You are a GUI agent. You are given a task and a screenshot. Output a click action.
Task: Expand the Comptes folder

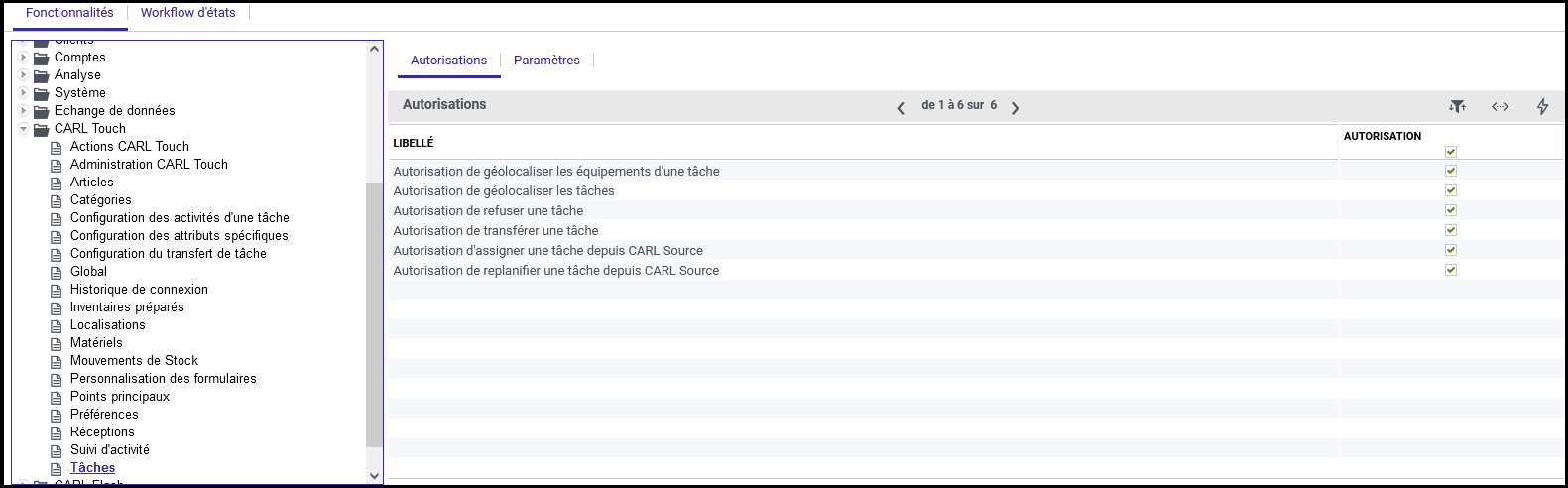(24, 58)
